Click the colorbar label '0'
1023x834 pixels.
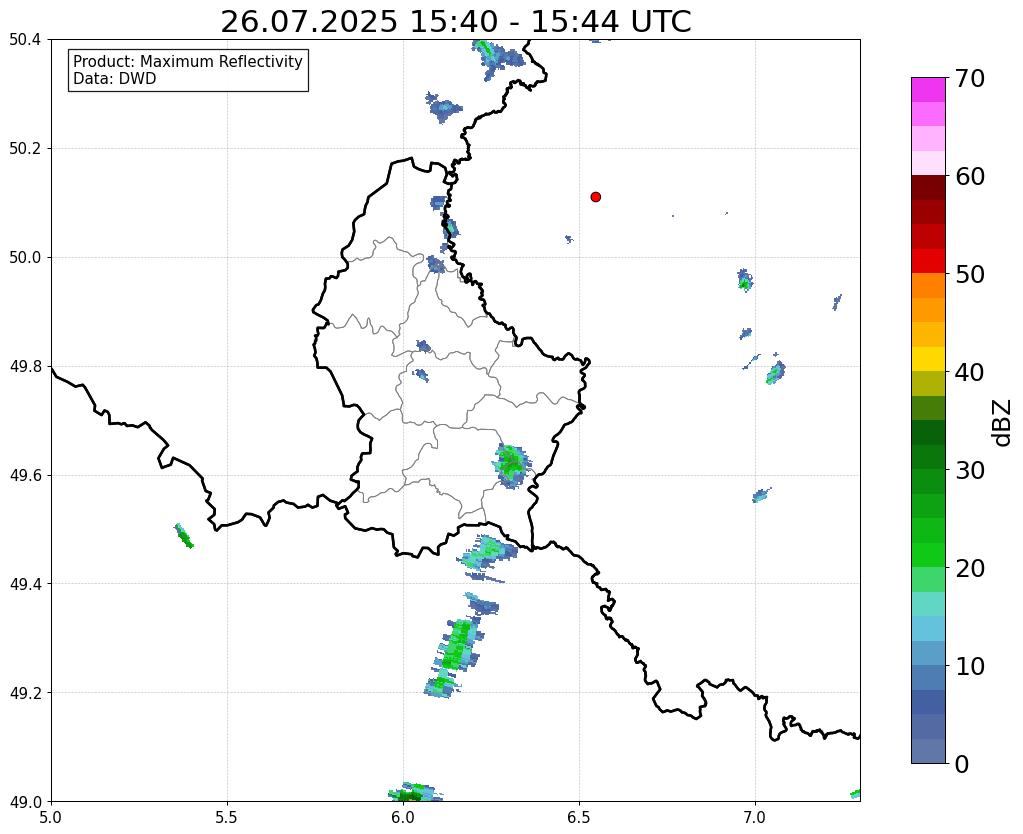962,764
